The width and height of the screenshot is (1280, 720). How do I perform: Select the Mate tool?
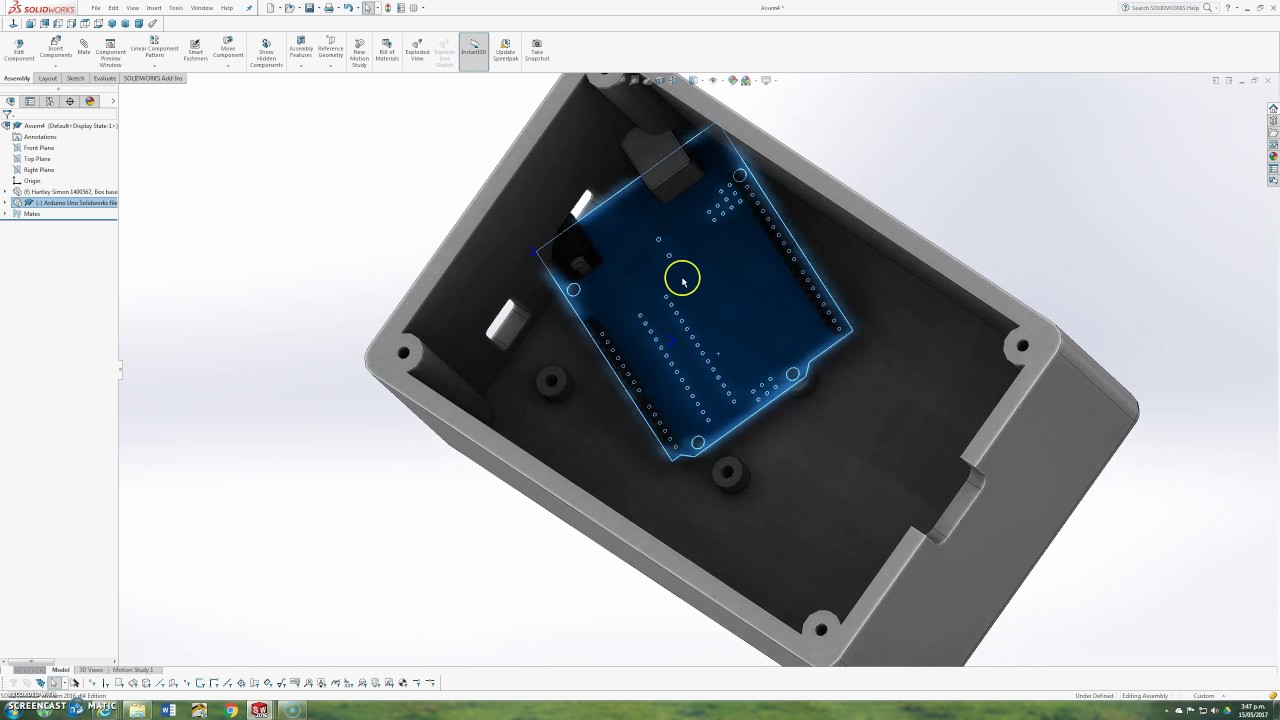[x=84, y=47]
